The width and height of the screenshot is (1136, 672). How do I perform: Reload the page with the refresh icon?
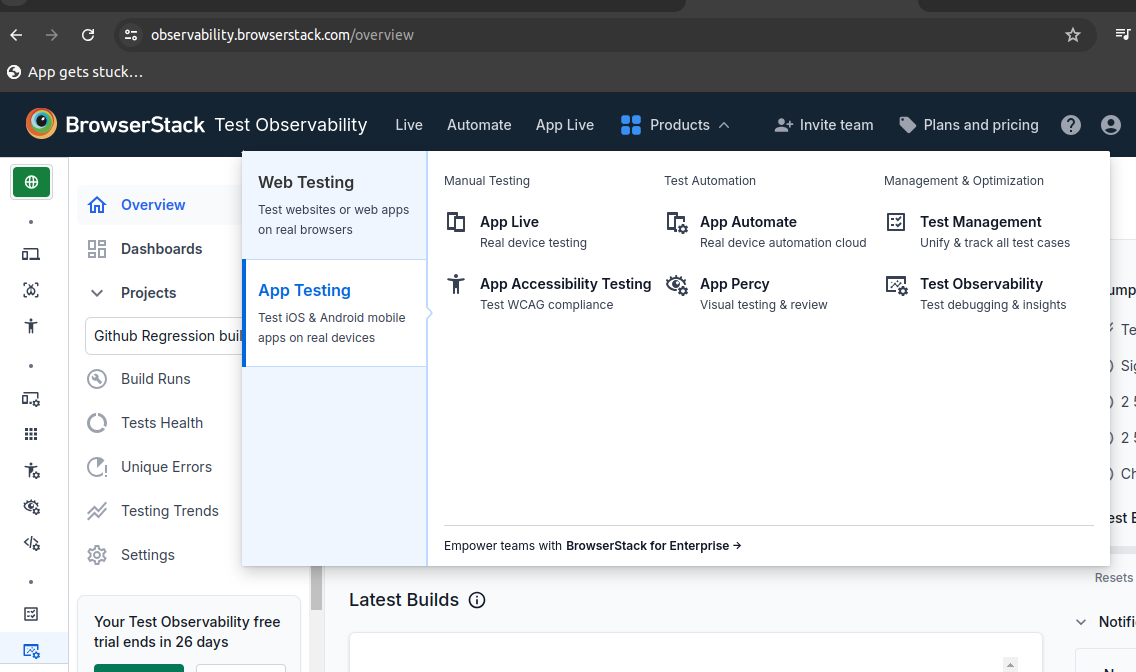[x=88, y=35]
